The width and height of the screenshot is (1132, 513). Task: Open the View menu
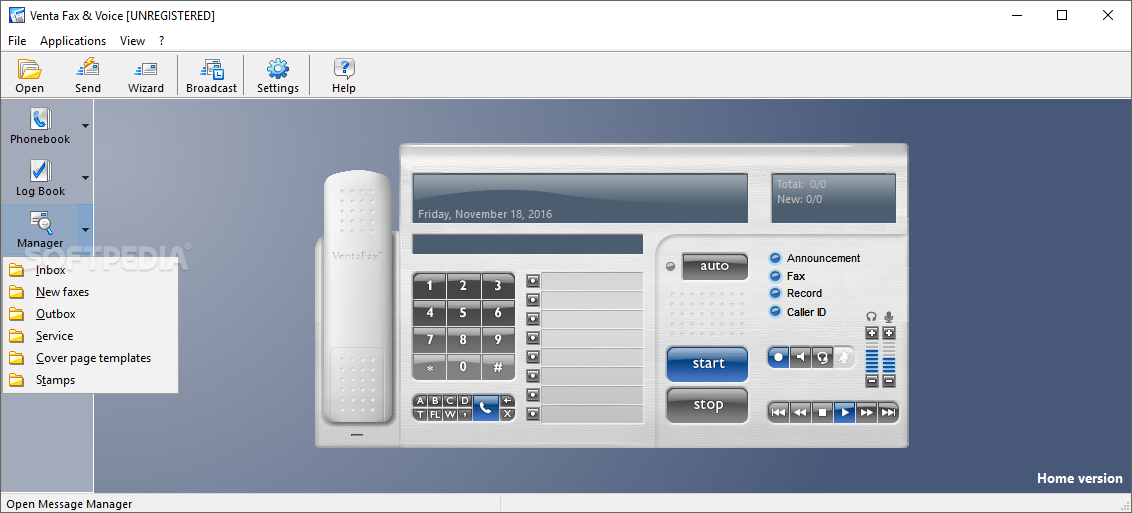132,41
